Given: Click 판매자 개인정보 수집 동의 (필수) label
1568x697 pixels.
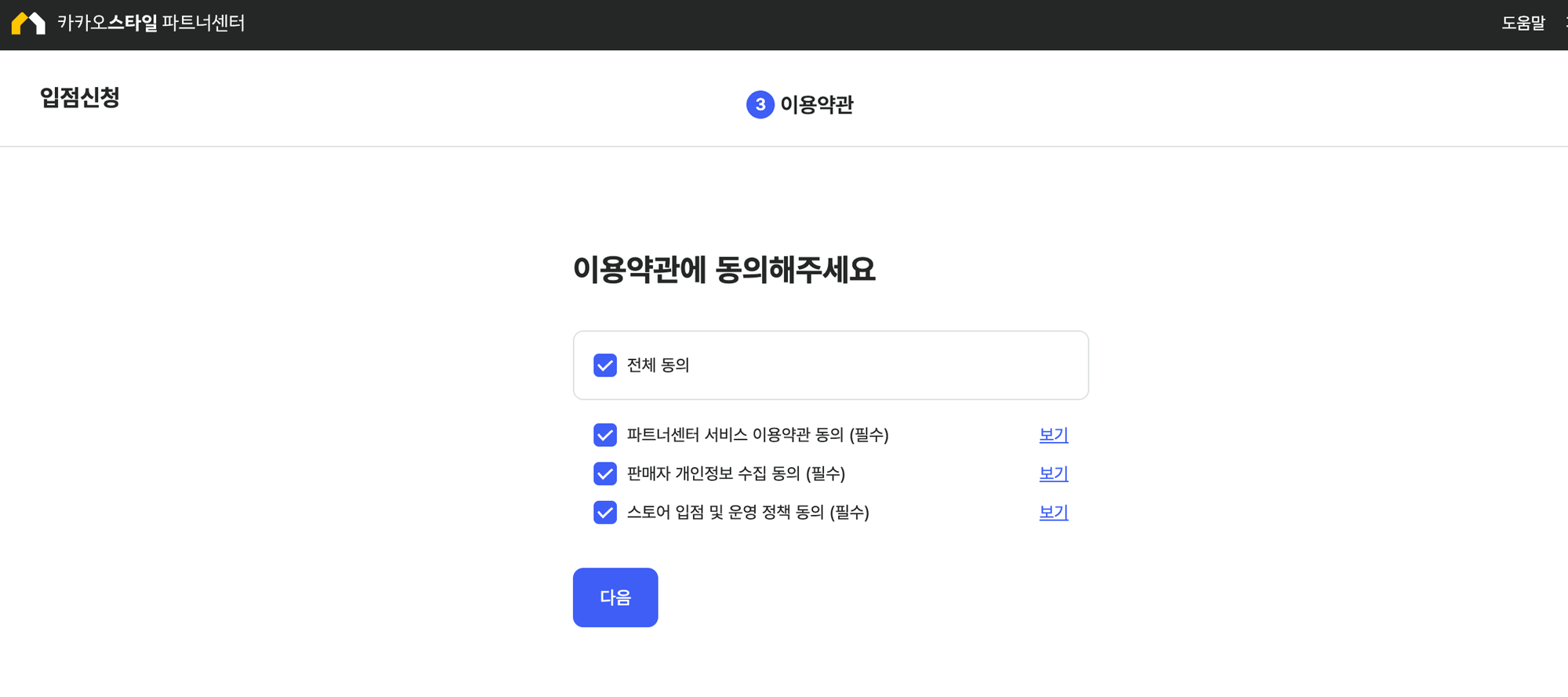Looking at the screenshot, I should pyautogui.click(x=735, y=474).
